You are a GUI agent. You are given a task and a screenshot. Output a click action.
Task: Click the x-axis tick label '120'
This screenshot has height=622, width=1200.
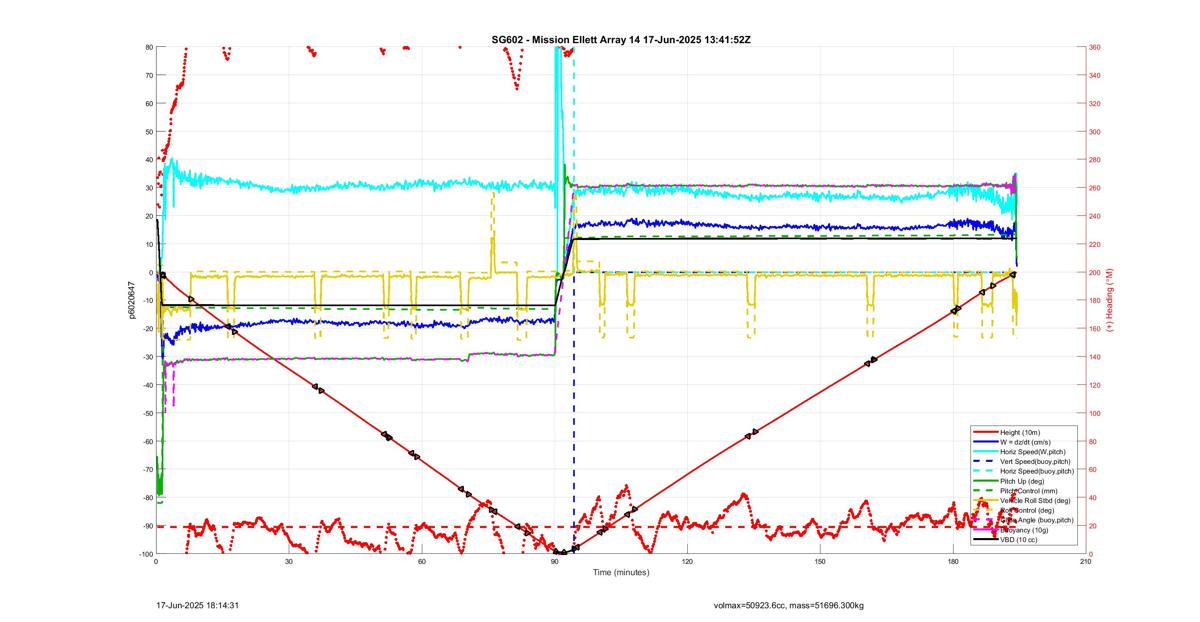pyautogui.click(x=687, y=562)
